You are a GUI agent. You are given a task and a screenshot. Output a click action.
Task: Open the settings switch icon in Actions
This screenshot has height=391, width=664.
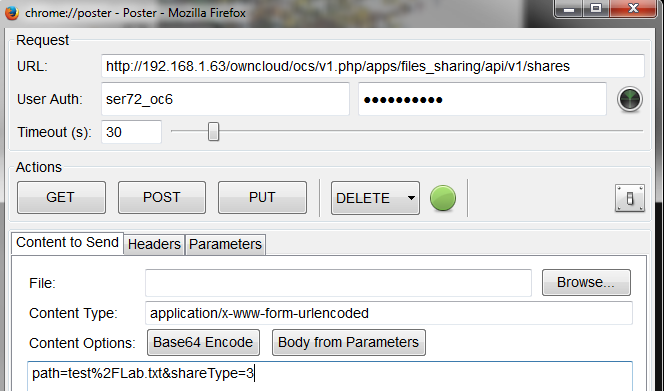630,198
